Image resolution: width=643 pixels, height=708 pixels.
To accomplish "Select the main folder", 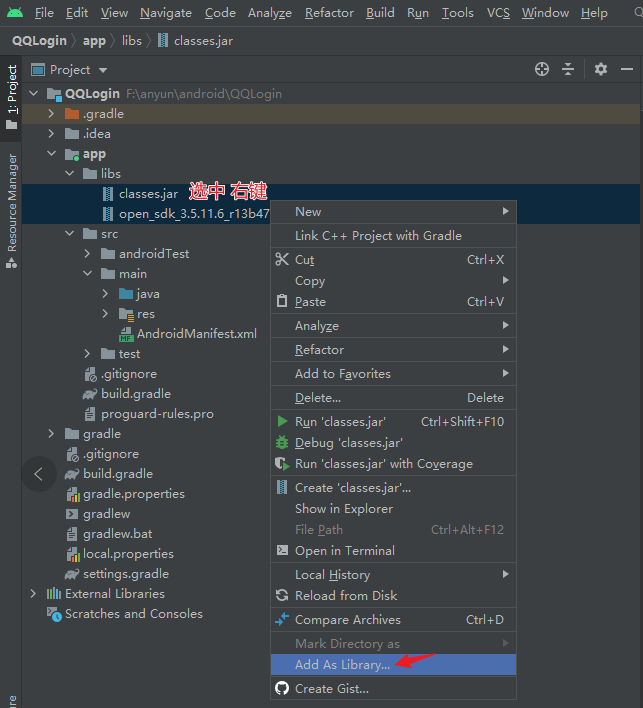I will (x=133, y=274).
